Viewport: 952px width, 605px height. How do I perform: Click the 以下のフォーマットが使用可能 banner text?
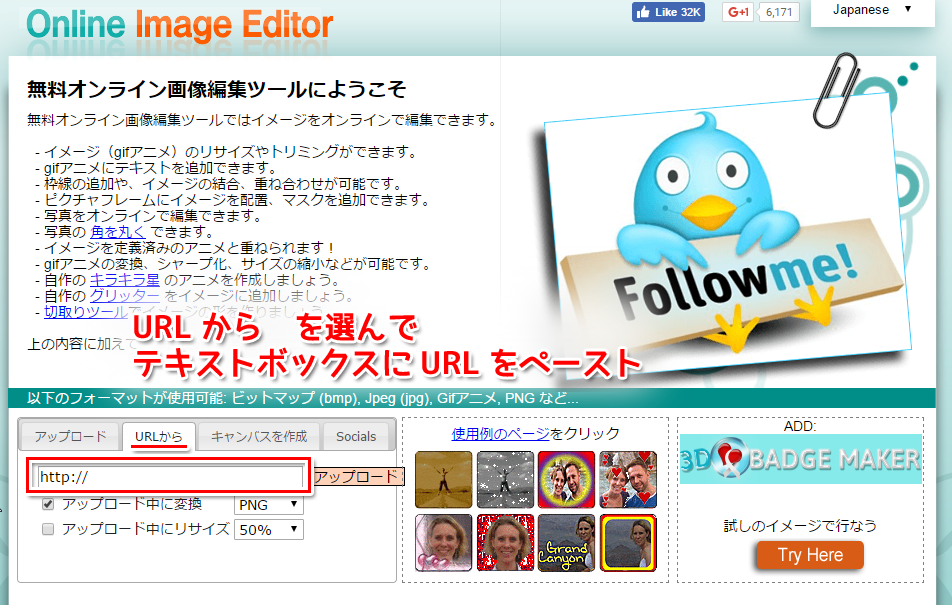(302, 398)
